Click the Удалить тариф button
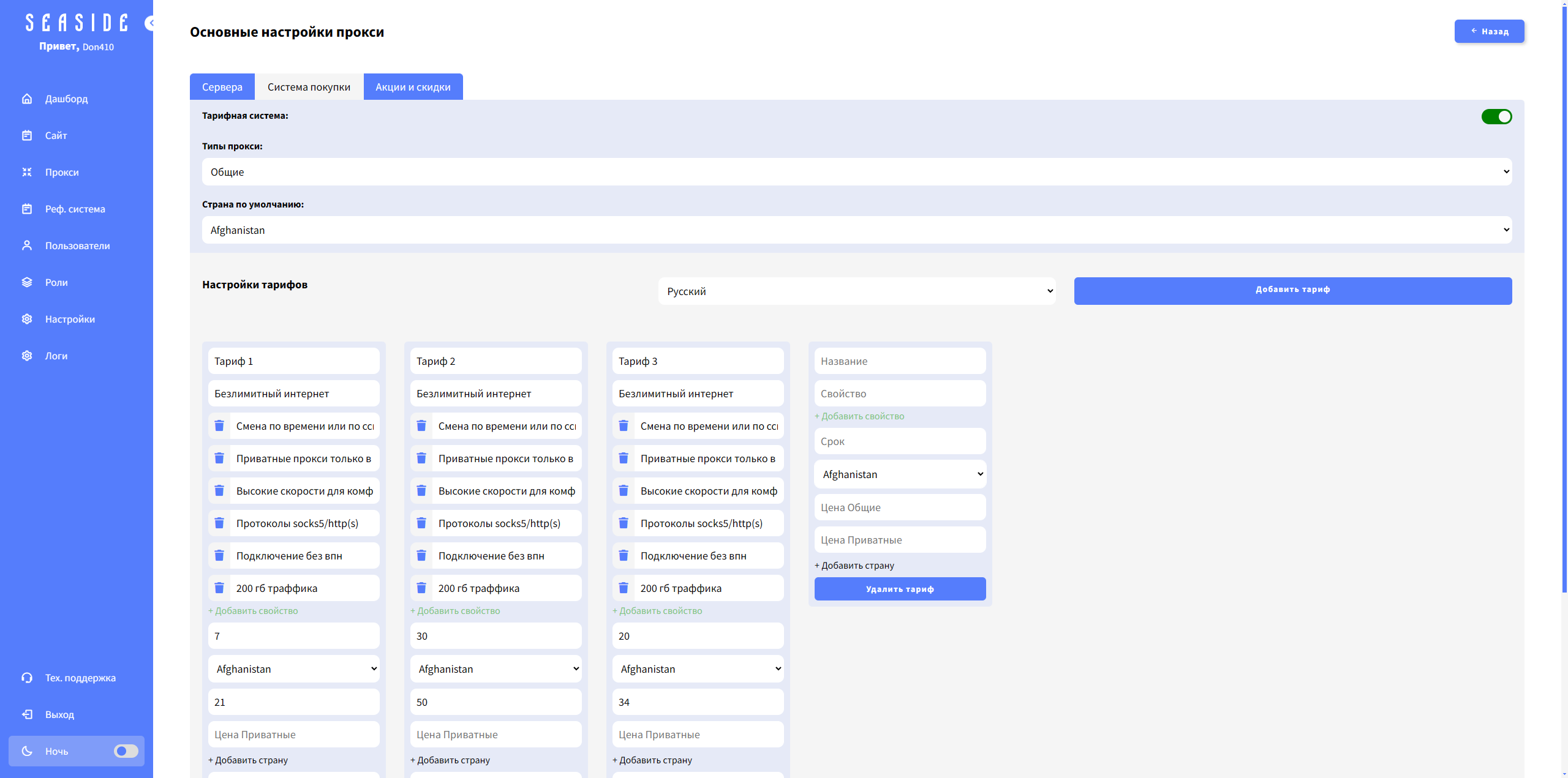The image size is (1568, 778). pos(900,589)
